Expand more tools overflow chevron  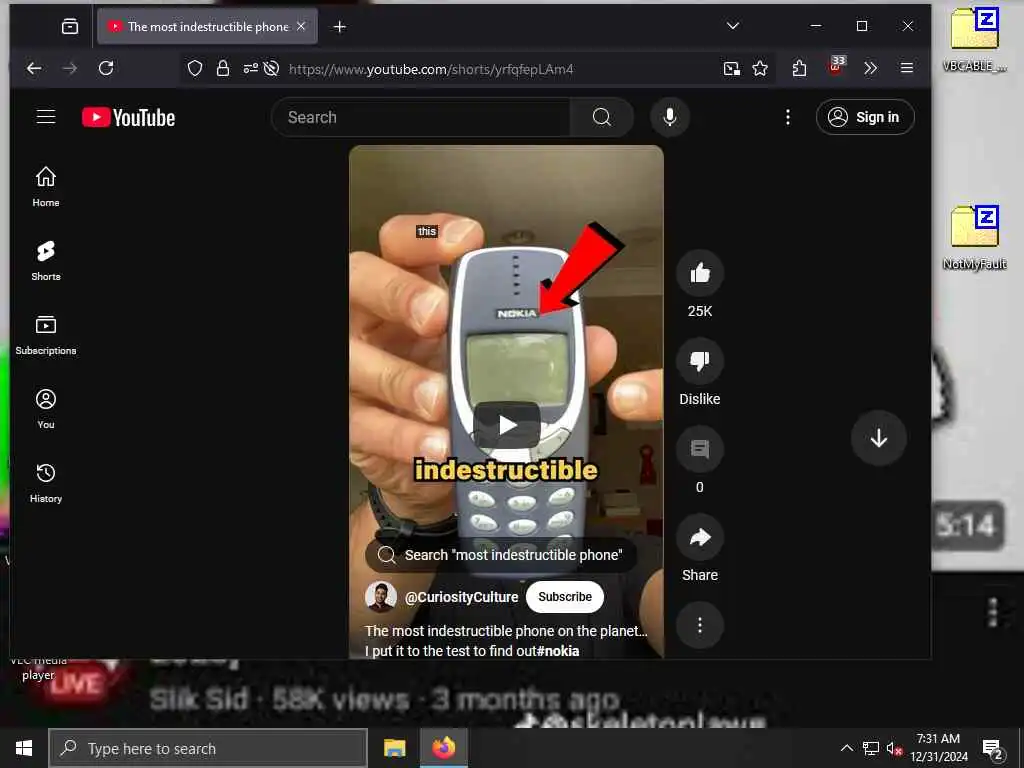pos(870,69)
